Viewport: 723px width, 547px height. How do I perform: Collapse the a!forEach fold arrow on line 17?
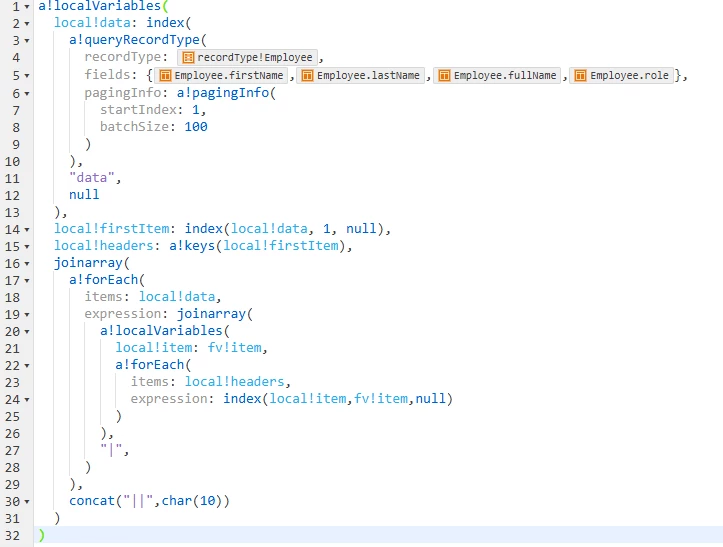(27, 280)
